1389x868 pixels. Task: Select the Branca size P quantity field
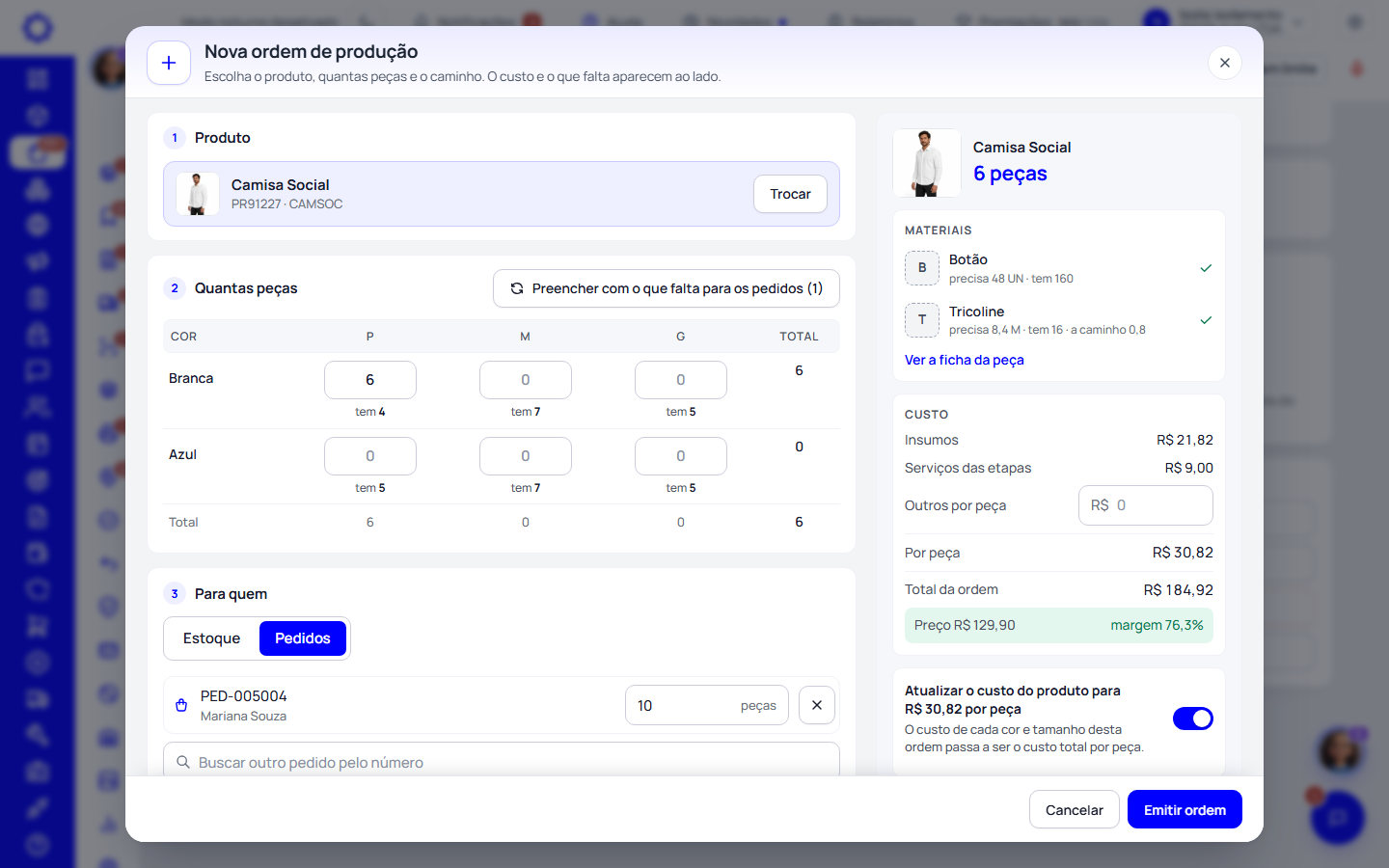click(x=370, y=380)
